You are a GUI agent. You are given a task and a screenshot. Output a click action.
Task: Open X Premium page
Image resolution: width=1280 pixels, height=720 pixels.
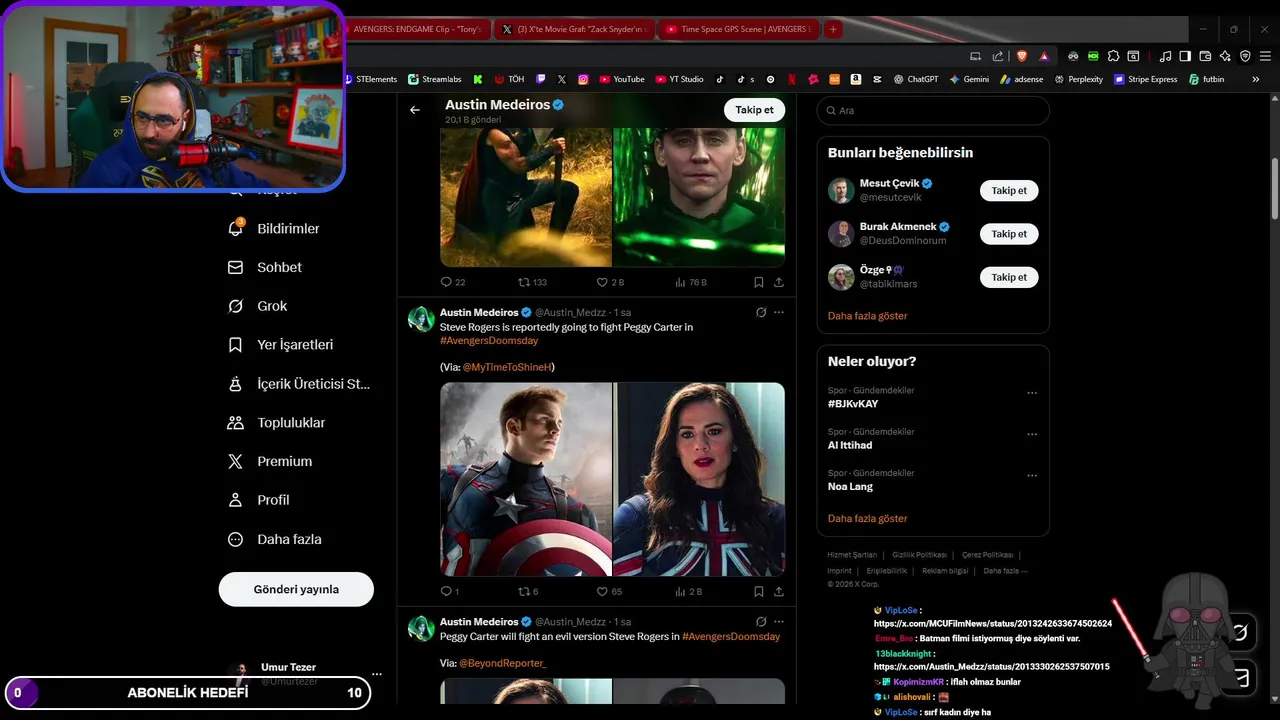[x=270, y=461]
